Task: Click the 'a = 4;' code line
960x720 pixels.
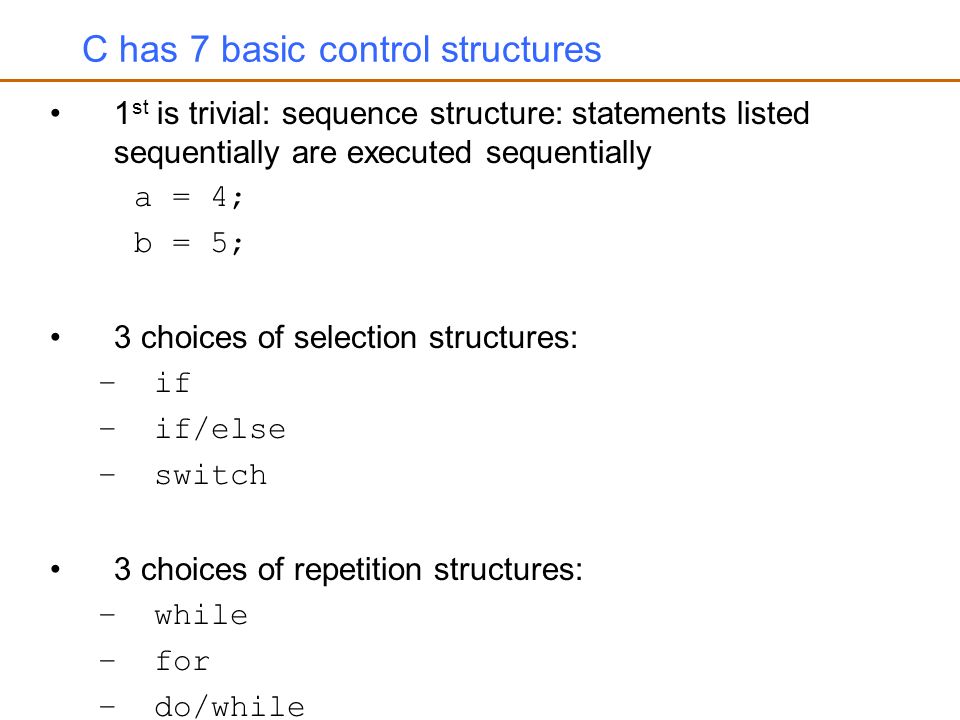Action: tap(189, 197)
